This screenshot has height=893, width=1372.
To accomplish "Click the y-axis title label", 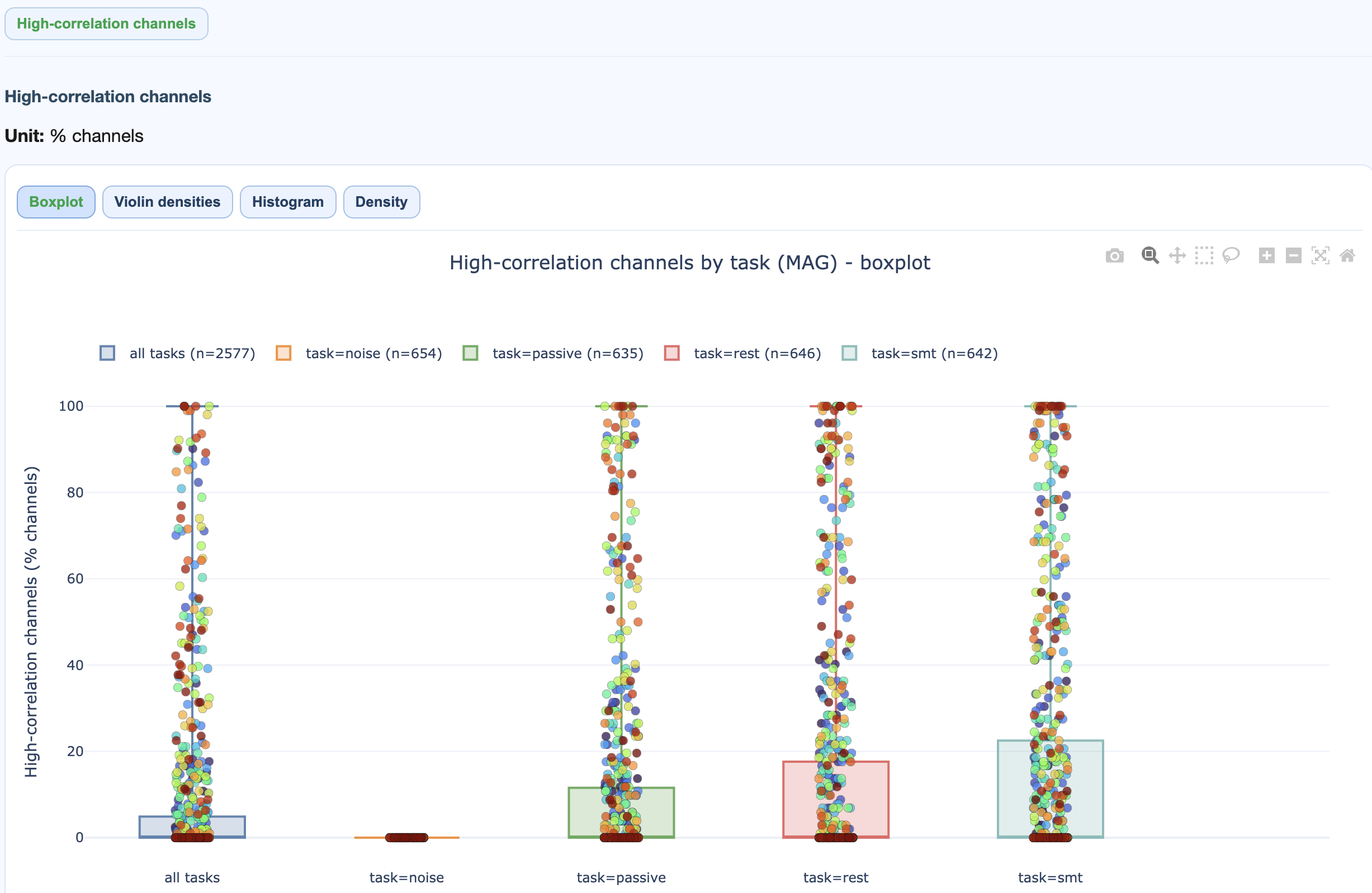I will [31, 621].
